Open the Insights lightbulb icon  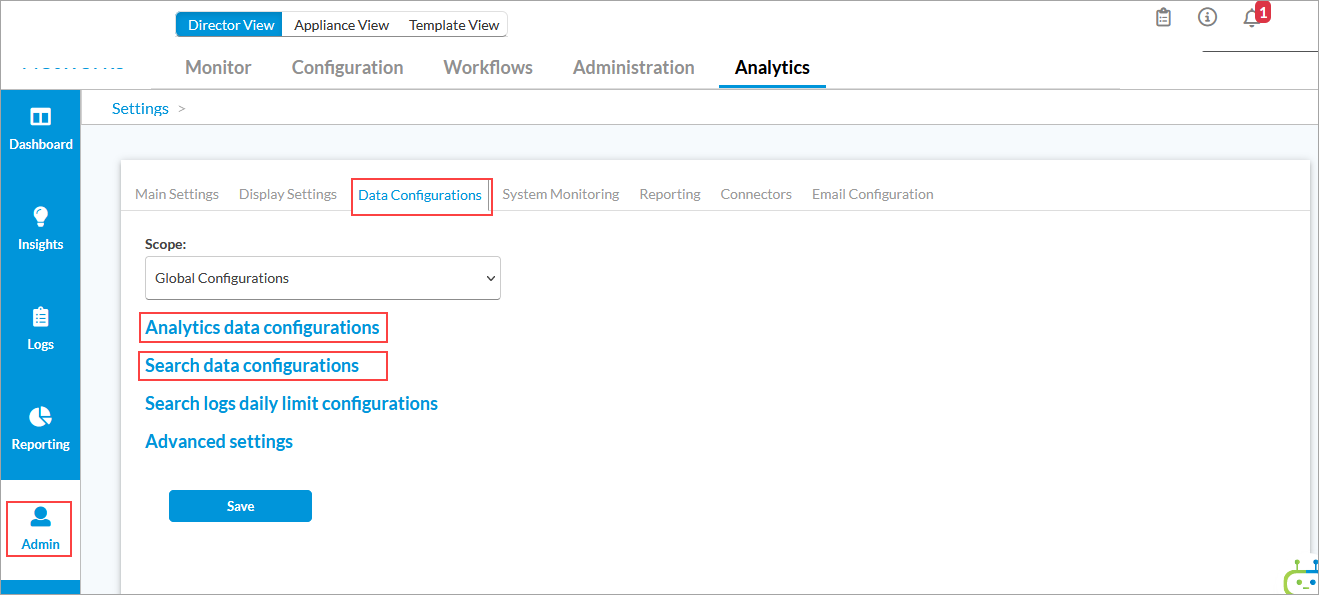(40, 217)
